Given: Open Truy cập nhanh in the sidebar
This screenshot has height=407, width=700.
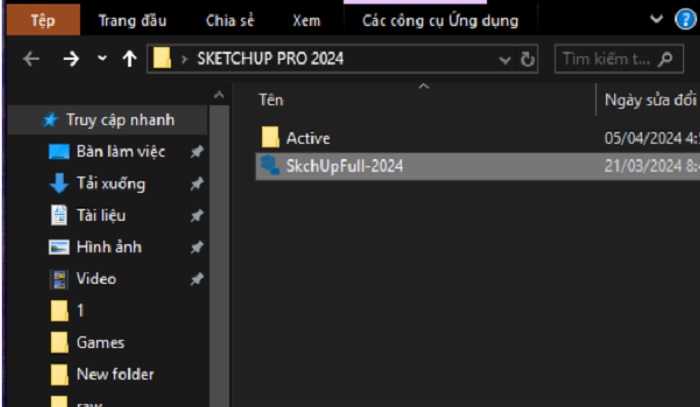Looking at the screenshot, I should pyautogui.click(x=119, y=120).
